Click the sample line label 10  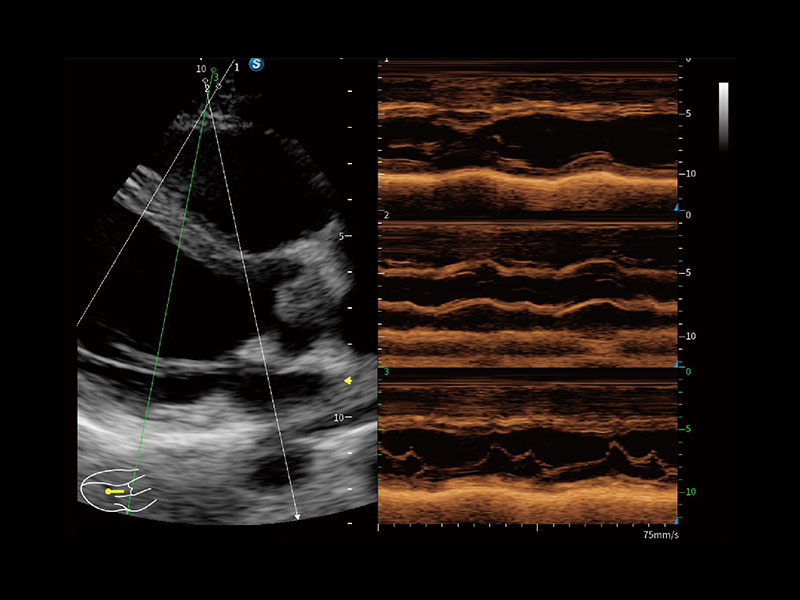[201, 69]
